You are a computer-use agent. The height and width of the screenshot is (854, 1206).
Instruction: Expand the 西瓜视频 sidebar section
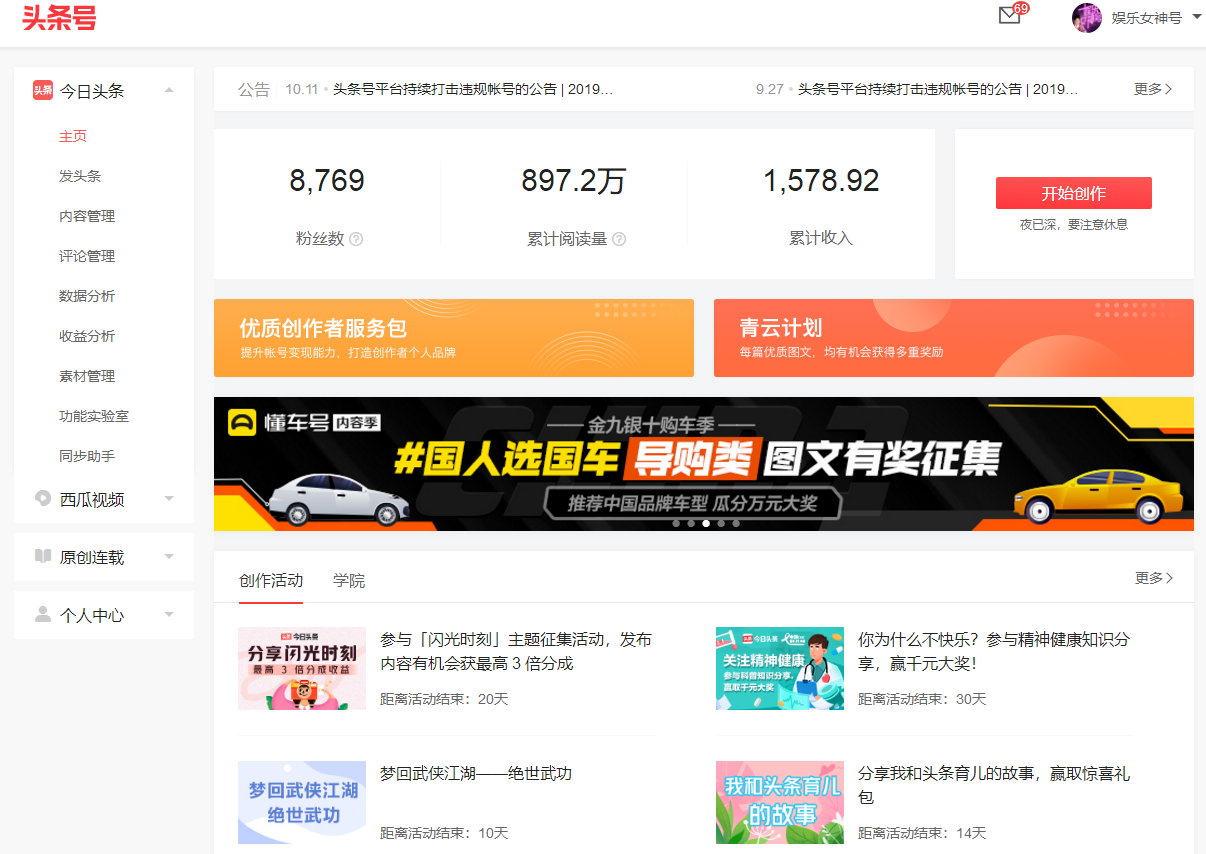pos(169,497)
